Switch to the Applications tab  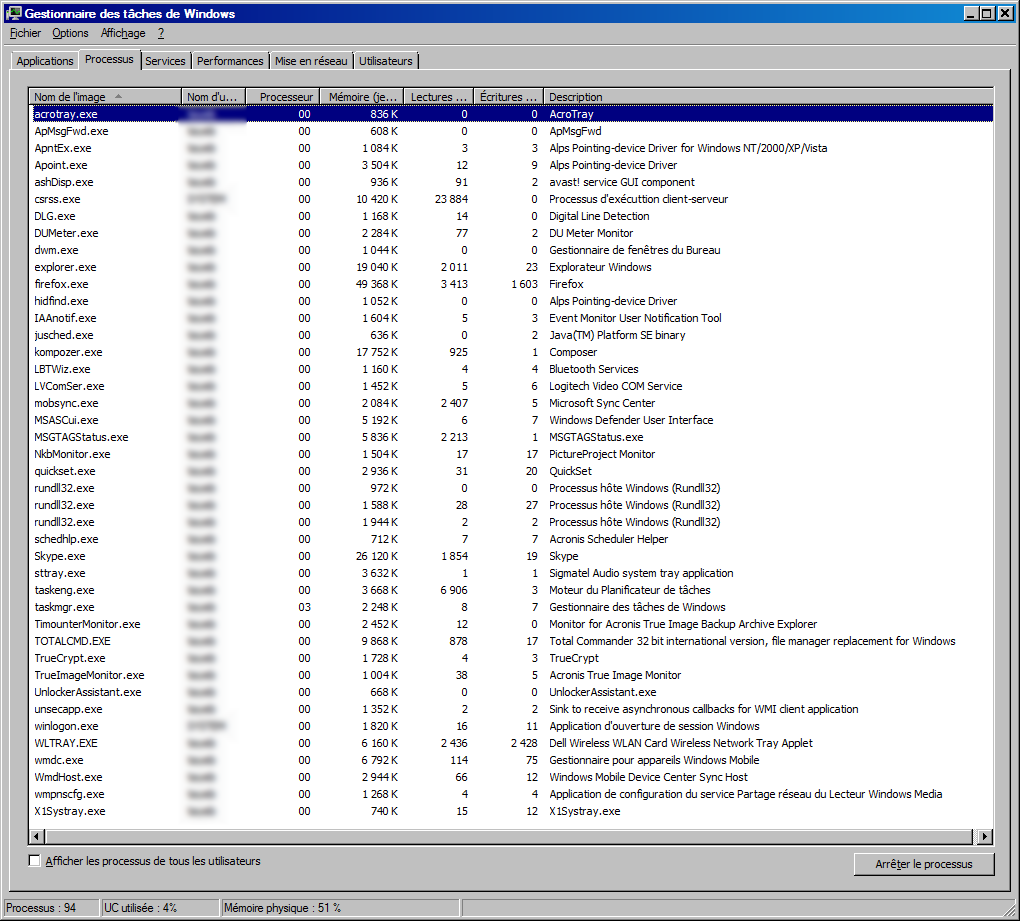point(45,61)
